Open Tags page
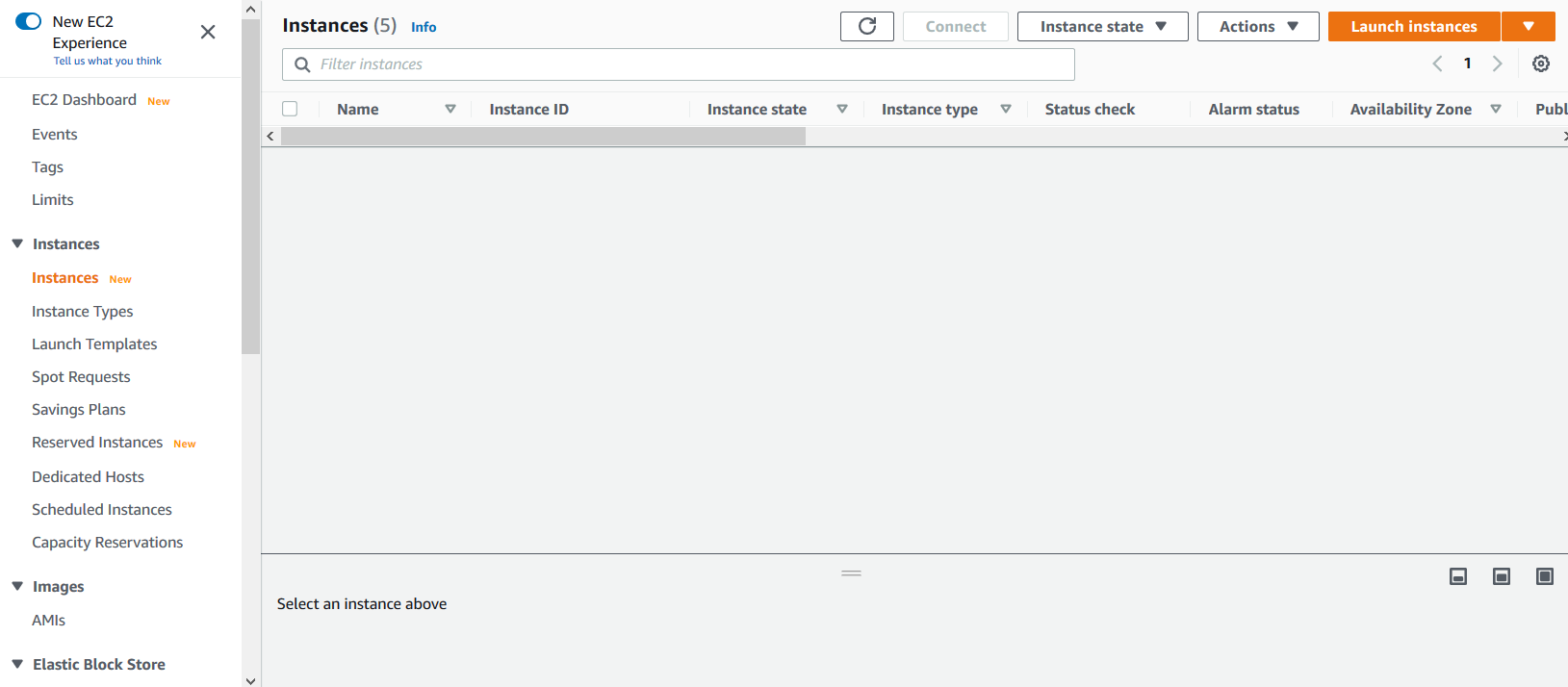Screen dimensions: 1568x687 47,167
